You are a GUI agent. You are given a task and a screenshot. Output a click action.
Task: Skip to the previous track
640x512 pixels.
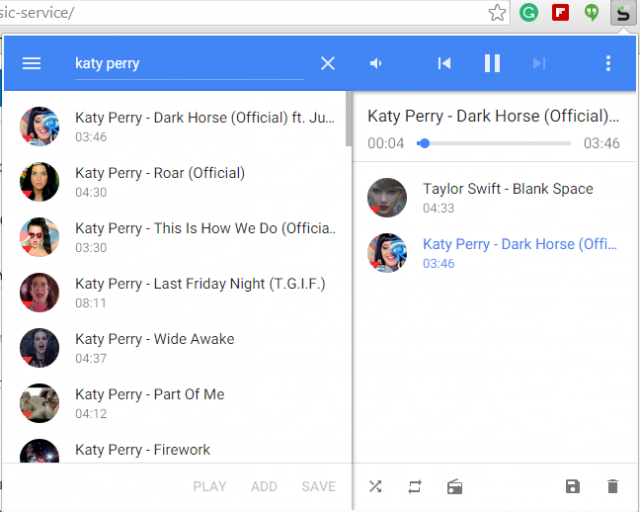pyautogui.click(x=445, y=63)
